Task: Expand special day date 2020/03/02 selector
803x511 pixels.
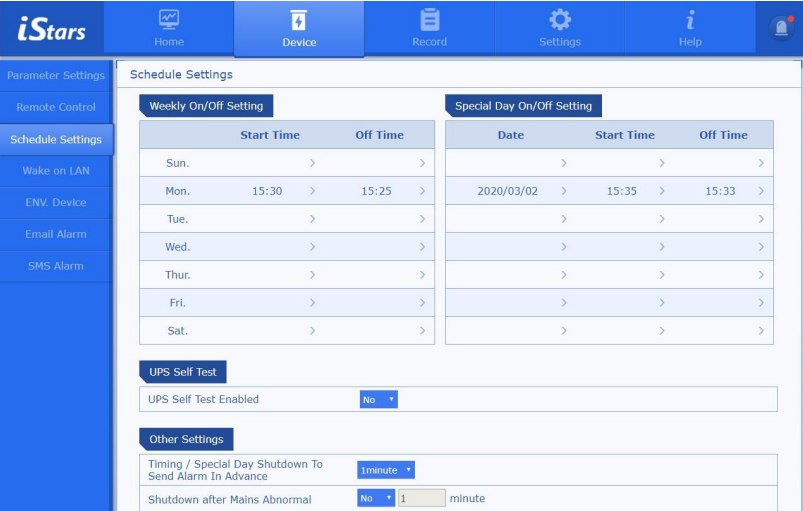Action: 564,191
